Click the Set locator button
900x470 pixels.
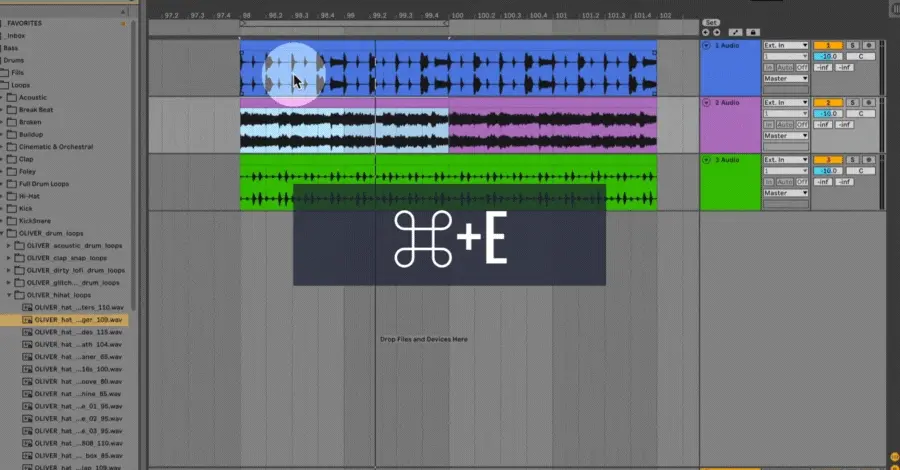coord(711,23)
